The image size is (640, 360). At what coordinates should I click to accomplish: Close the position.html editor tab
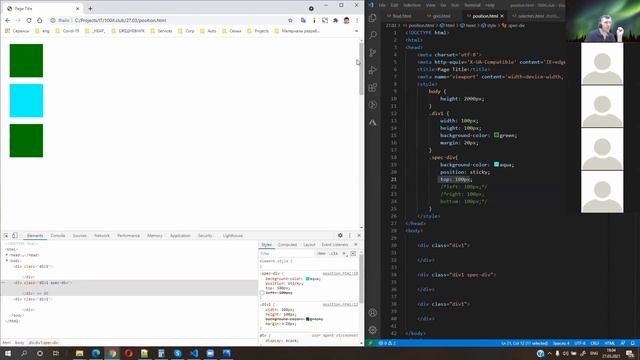click(x=502, y=16)
